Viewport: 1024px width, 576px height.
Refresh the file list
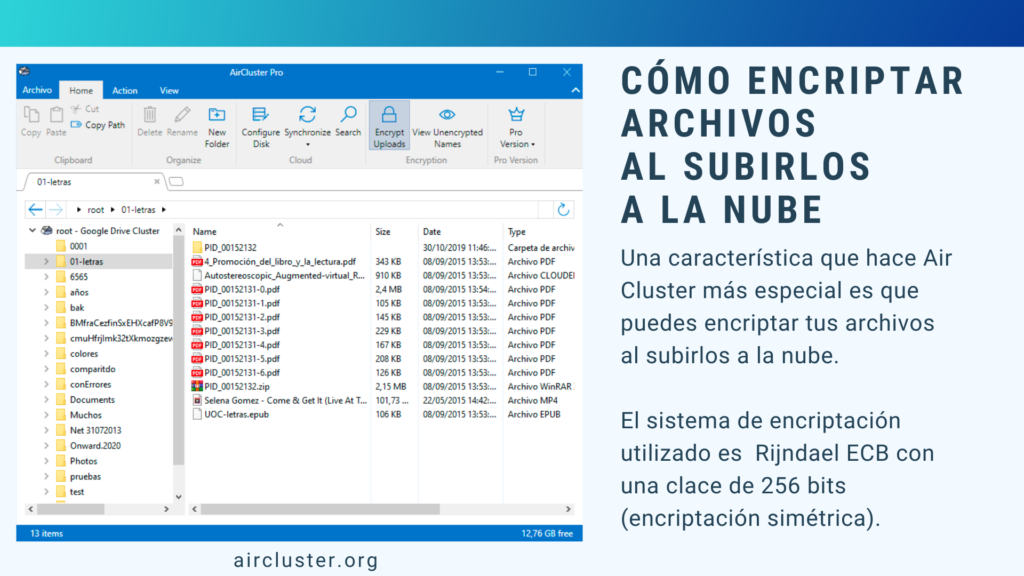(563, 209)
